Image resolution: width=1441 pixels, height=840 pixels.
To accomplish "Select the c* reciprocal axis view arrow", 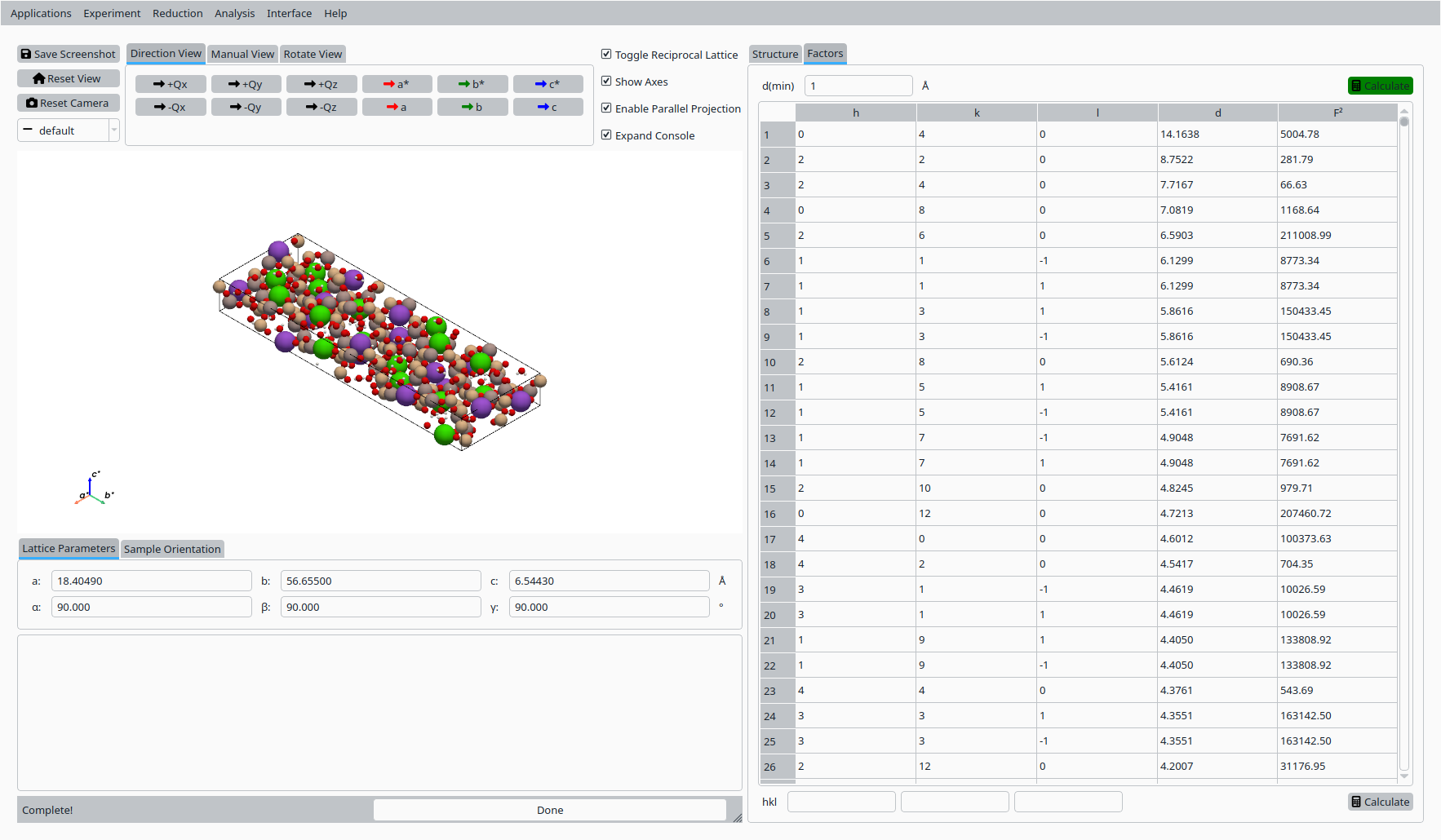I will coord(548,83).
